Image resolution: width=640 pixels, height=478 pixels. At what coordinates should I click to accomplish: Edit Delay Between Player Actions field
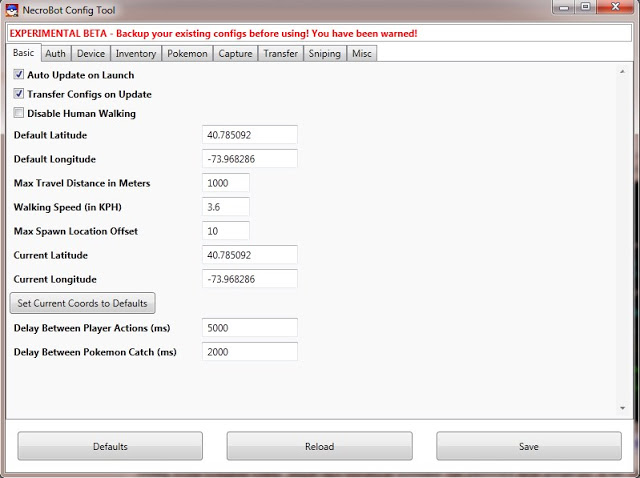(250, 328)
